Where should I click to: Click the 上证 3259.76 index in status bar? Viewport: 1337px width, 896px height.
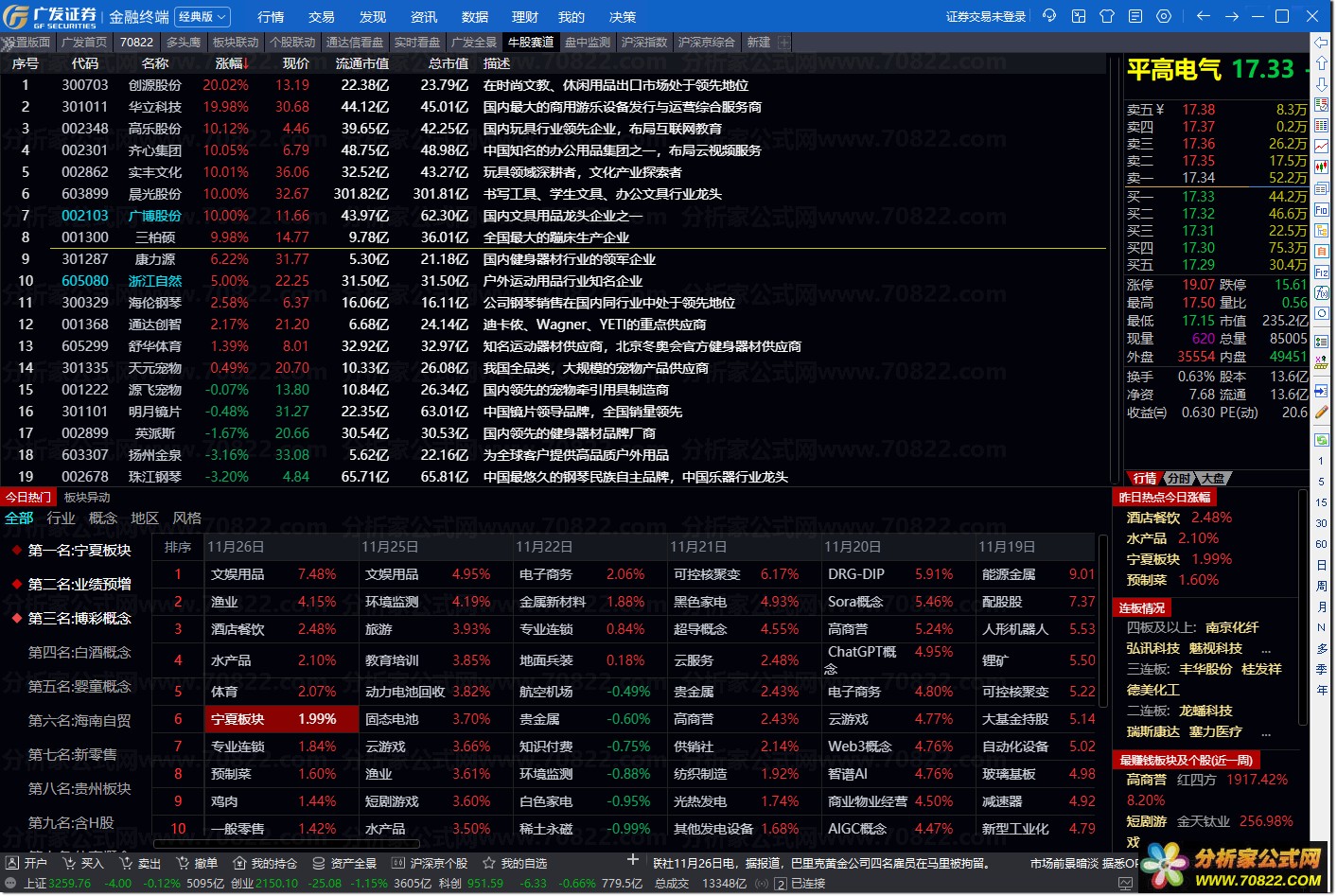pos(57,884)
